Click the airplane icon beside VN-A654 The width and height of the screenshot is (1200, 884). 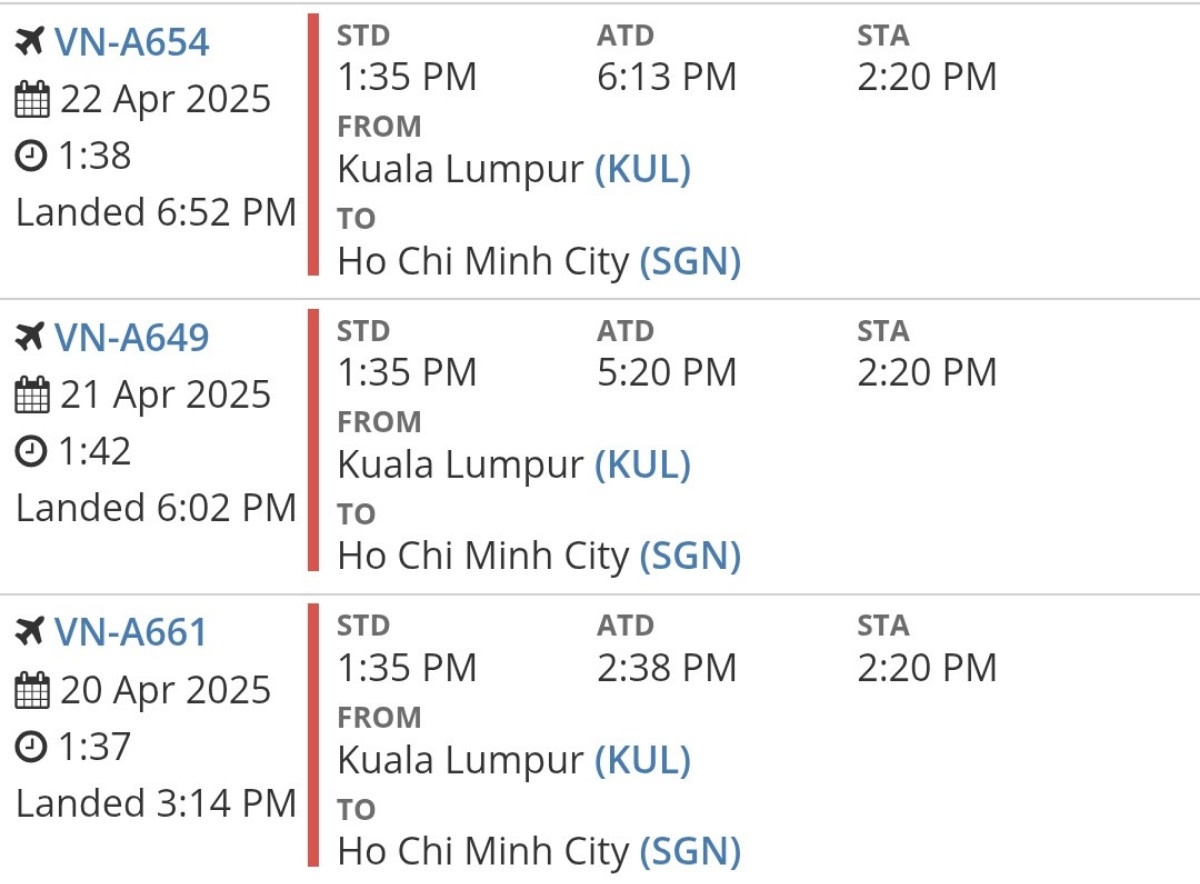pos(31,42)
